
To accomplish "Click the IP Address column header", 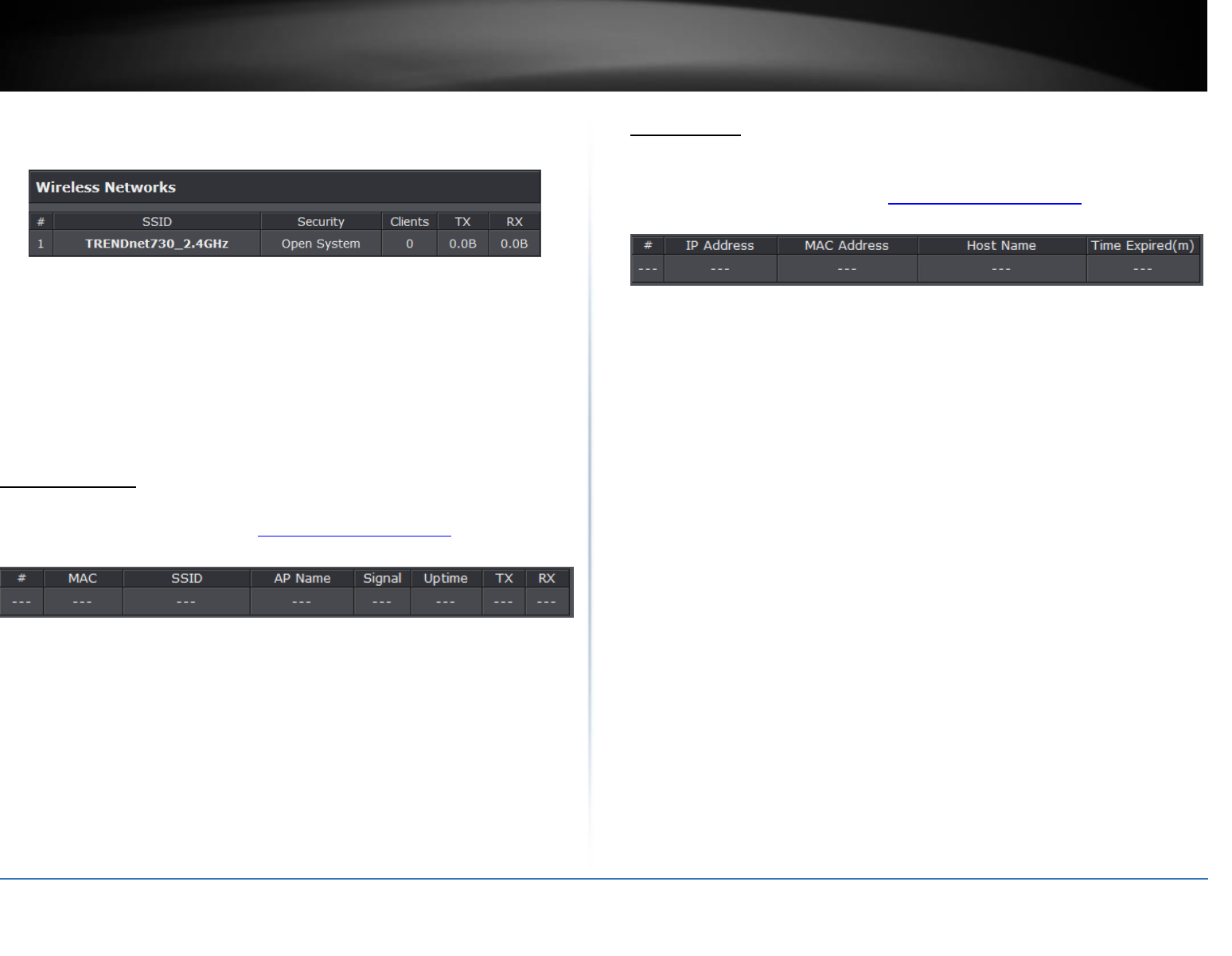I will click(x=720, y=245).
